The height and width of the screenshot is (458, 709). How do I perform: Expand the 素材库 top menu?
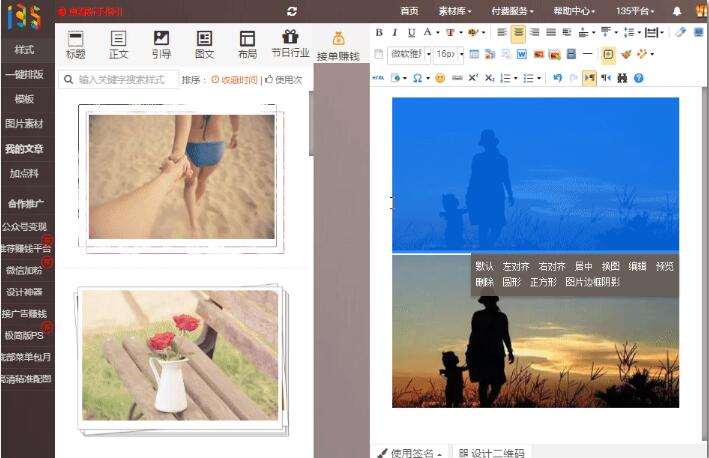click(455, 11)
